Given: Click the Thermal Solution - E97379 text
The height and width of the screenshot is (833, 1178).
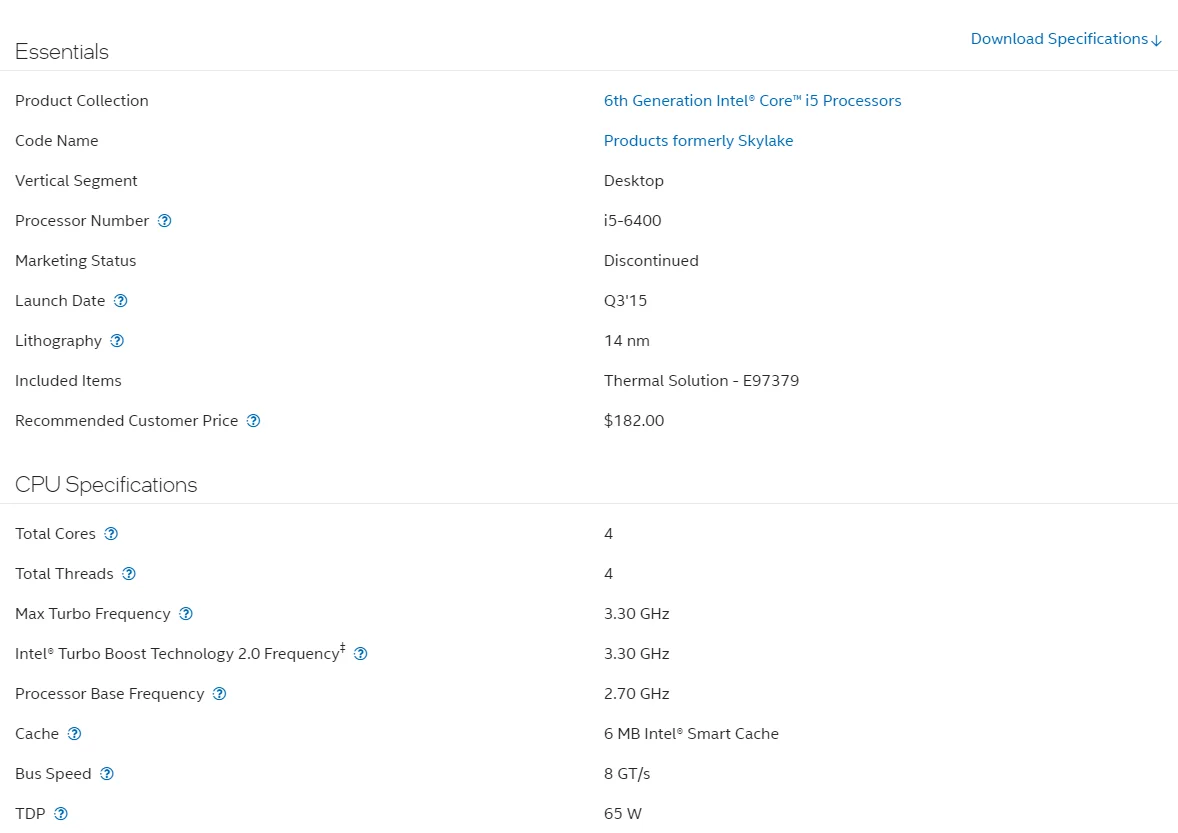Looking at the screenshot, I should coord(701,381).
